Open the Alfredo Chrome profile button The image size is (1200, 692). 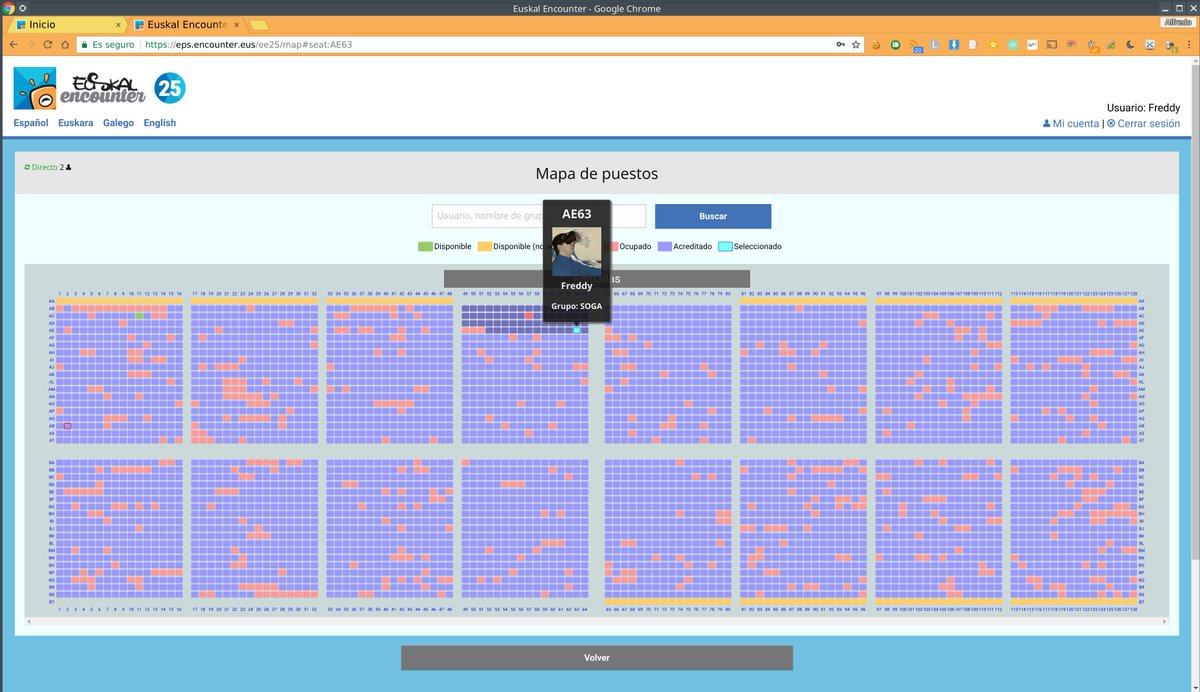(x=1176, y=22)
